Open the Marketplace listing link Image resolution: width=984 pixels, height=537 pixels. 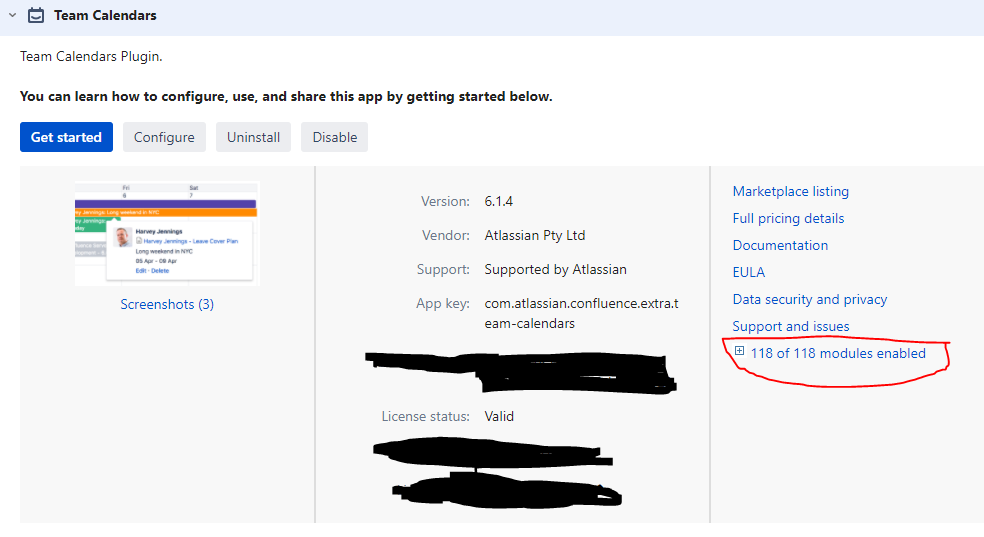tap(791, 191)
